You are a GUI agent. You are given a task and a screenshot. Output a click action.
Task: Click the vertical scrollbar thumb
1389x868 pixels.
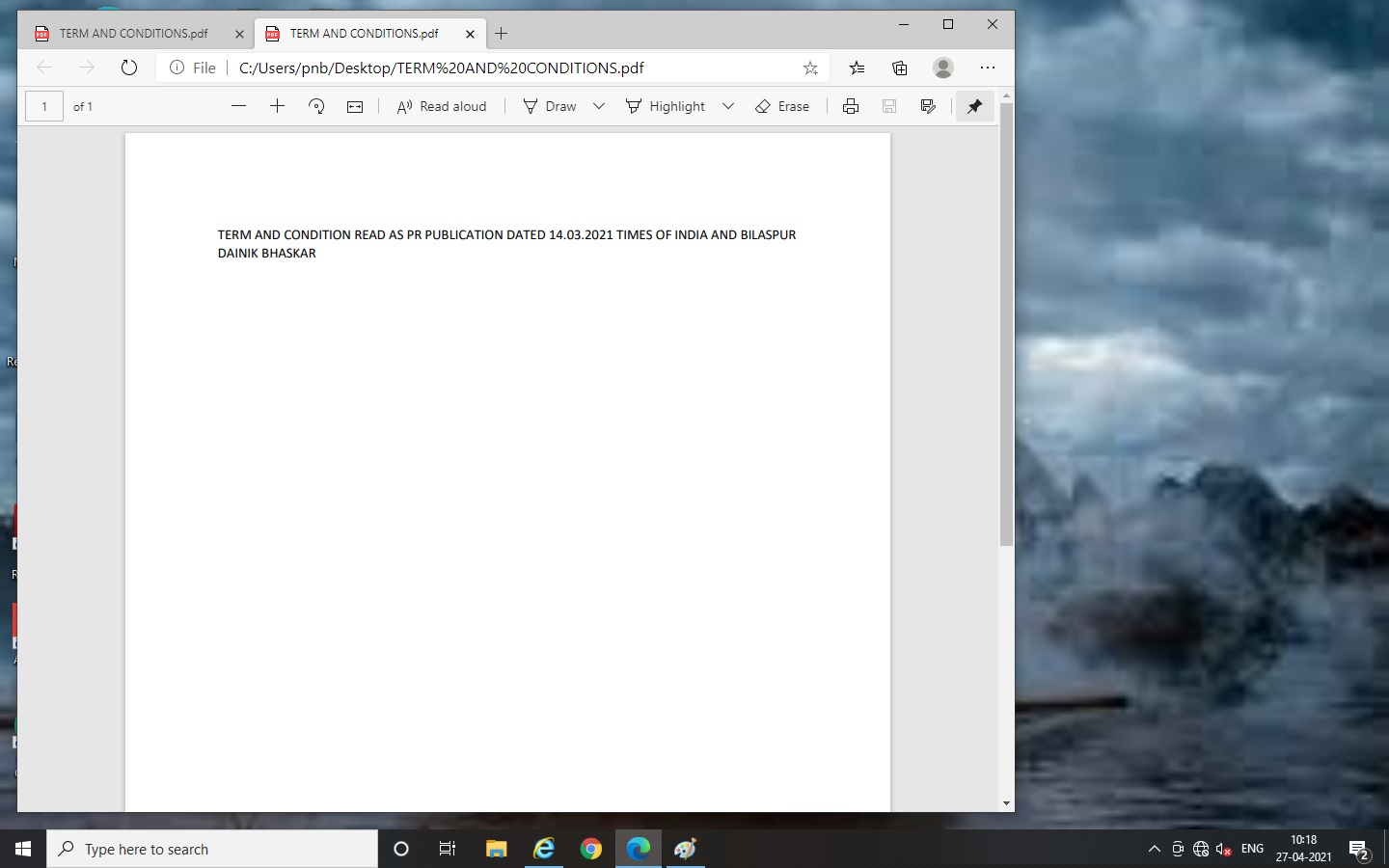click(x=1006, y=323)
